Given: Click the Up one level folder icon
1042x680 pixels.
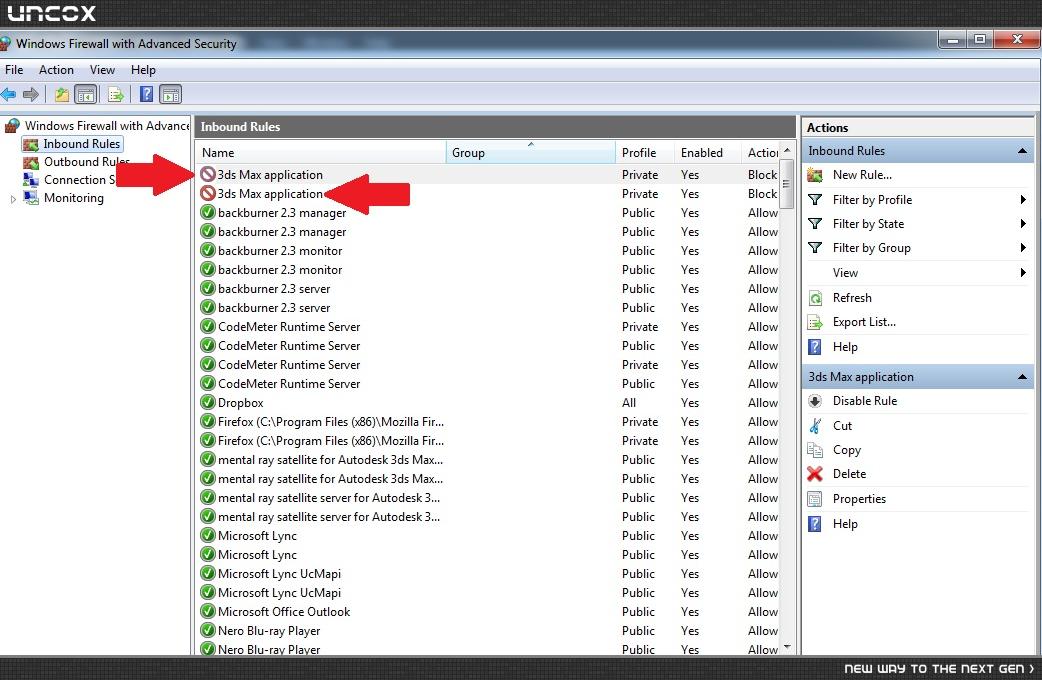Looking at the screenshot, I should (x=62, y=94).
